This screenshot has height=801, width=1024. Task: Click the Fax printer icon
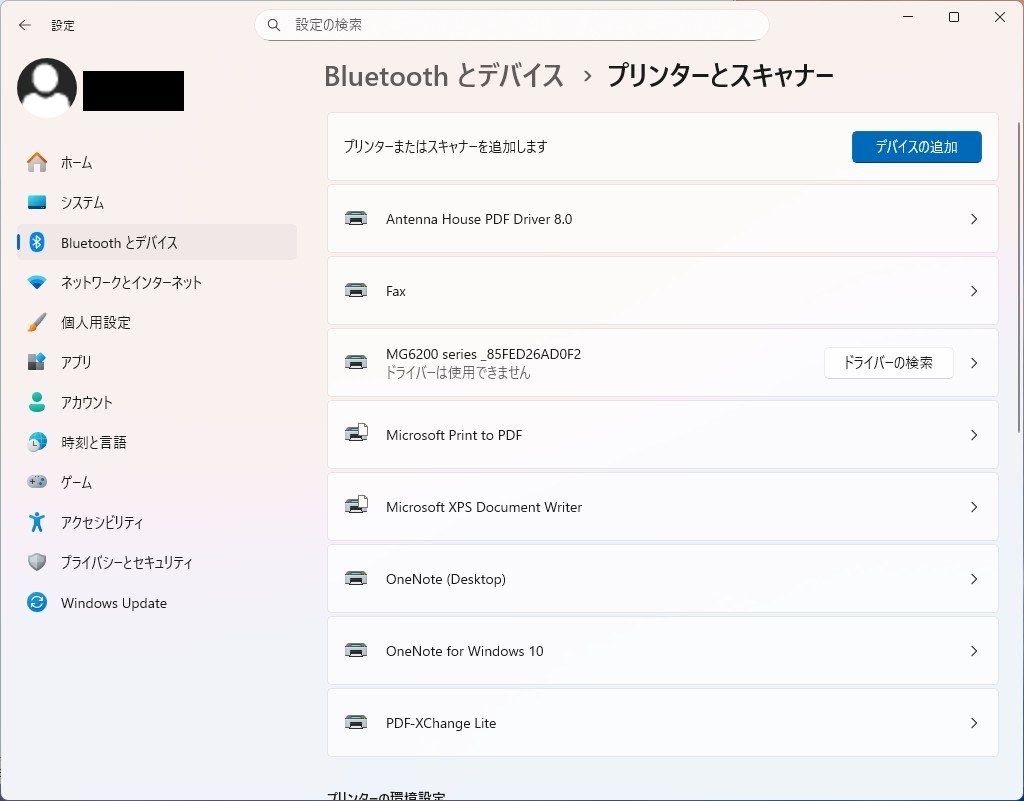point(356,291)
